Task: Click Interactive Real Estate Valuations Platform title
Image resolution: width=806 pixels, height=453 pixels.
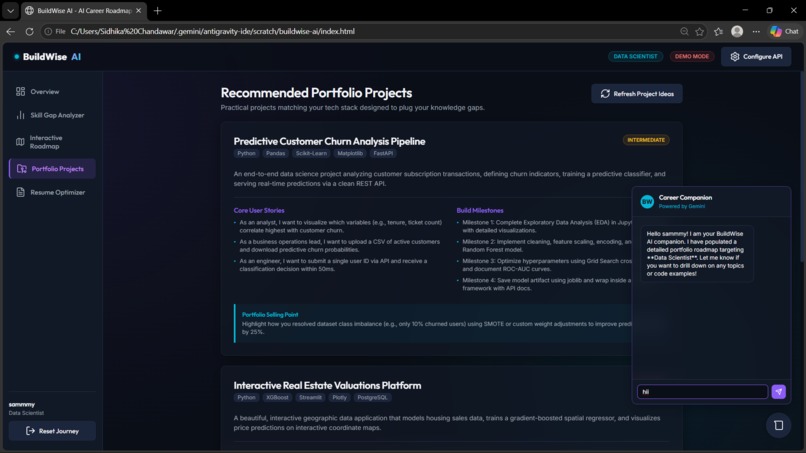Action: pos(327,386)
